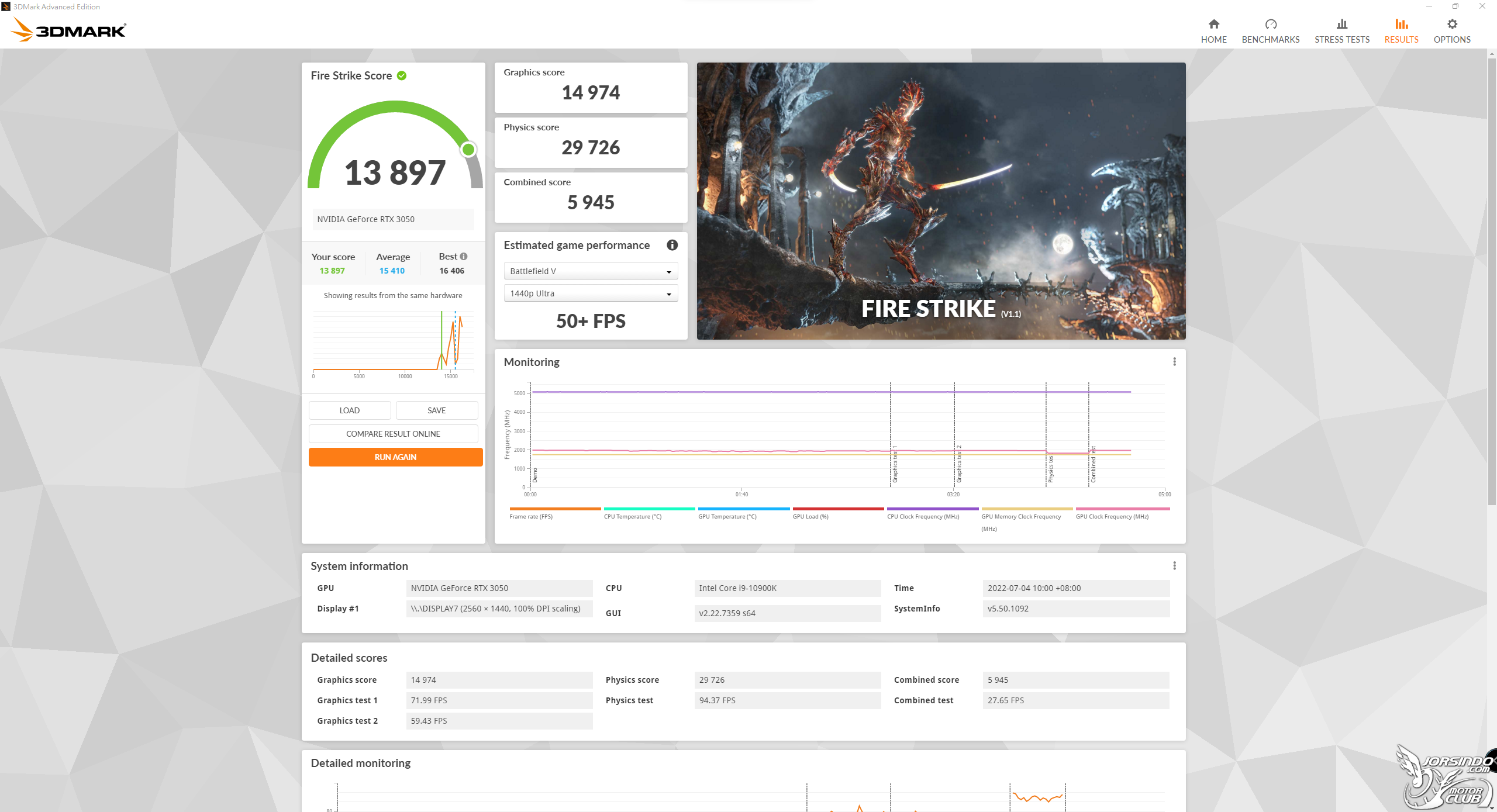Toggle GPU Memory Clock Frequency legend swatch
Image resolution: width=1497 pixels, height=812 pixels.
[x=1027, y=509]
